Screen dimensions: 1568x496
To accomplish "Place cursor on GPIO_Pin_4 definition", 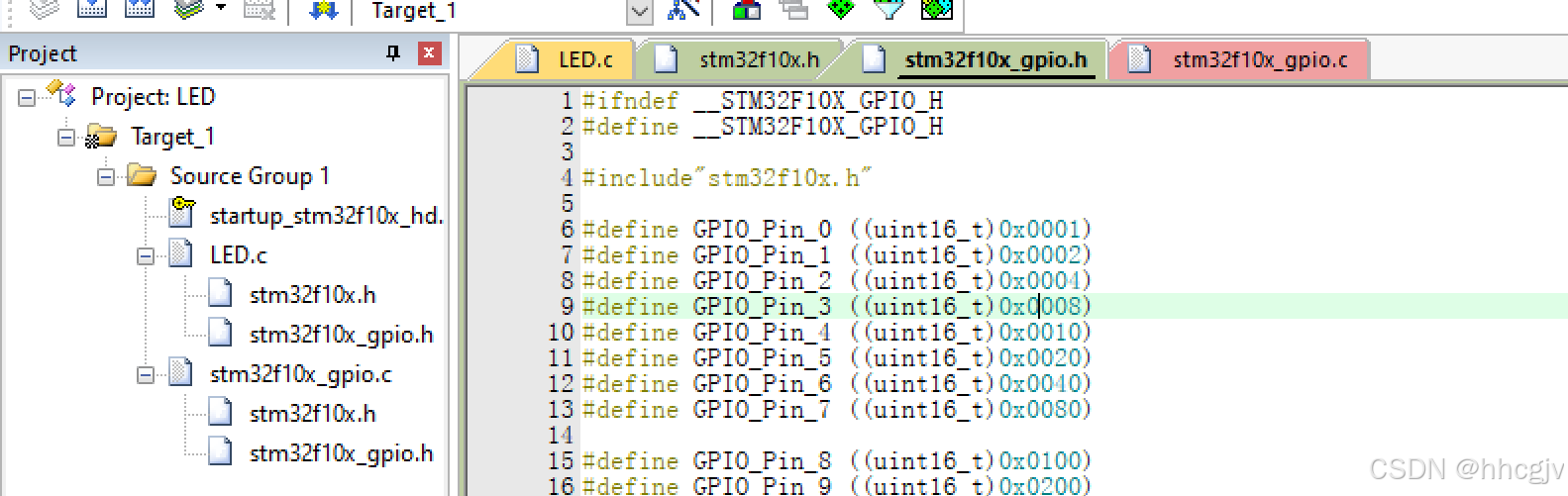I will pyautogui.click(x=836, y=333).
